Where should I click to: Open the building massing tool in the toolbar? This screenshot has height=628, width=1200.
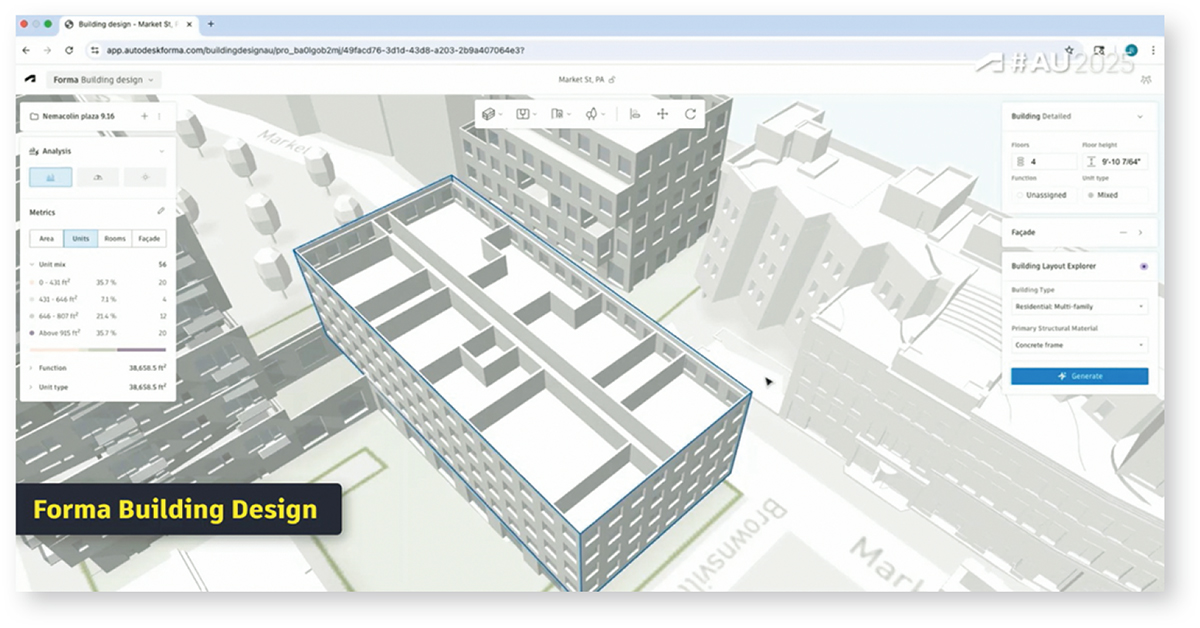click(x=489, y=114)
